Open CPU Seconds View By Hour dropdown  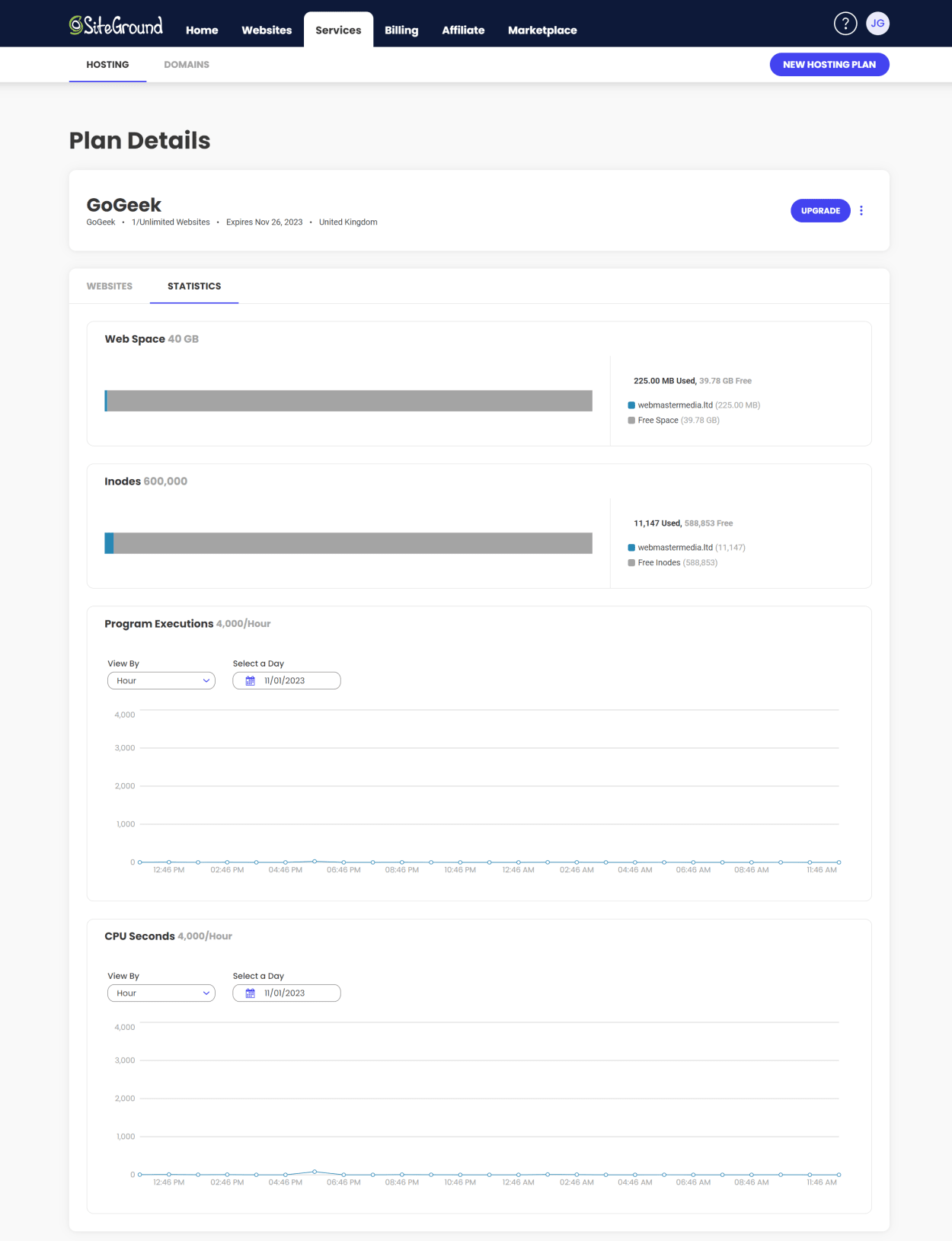tap(161, 993)
